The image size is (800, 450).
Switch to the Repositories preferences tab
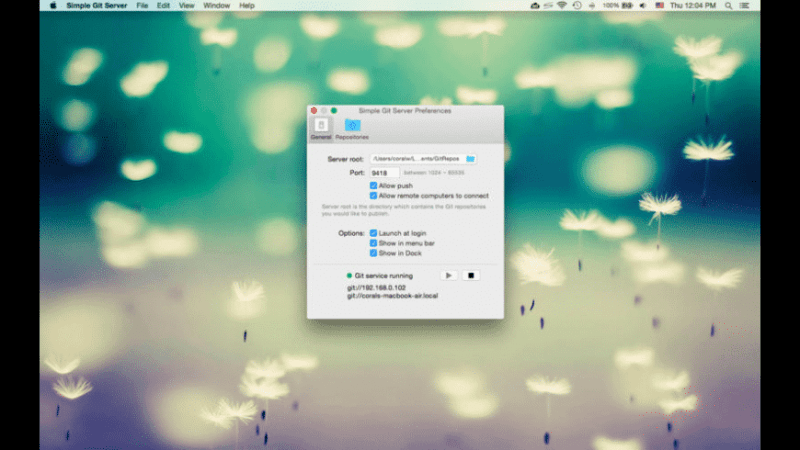[x=352, y=129]
